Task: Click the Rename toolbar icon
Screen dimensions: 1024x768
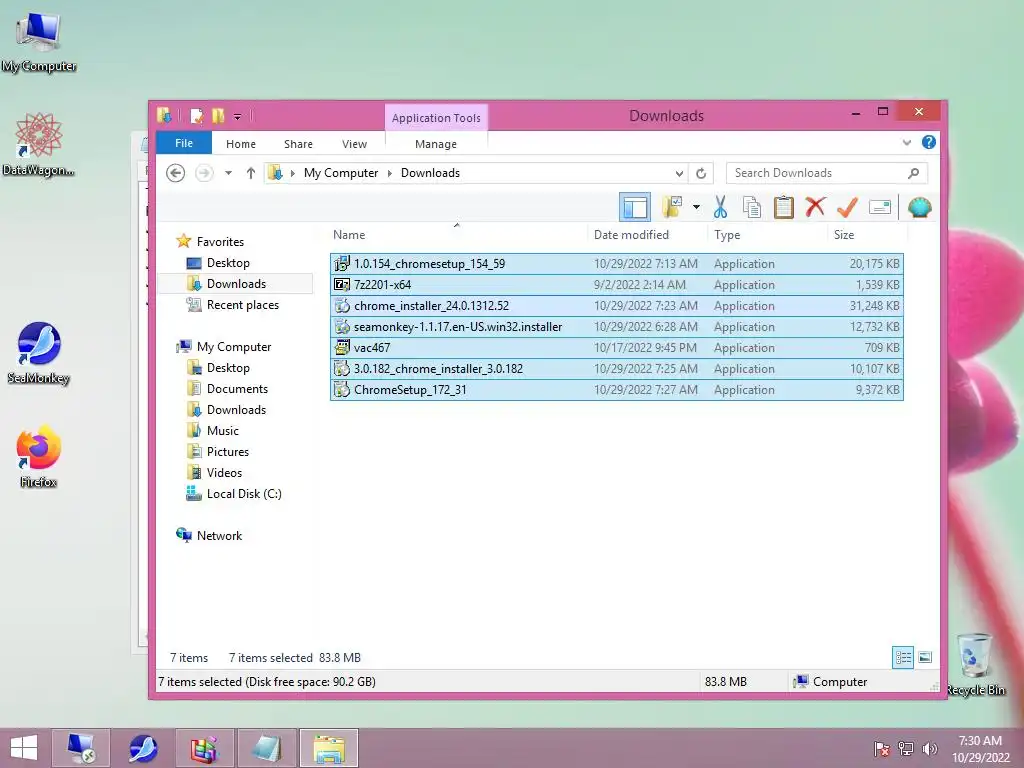Action: point(880,208)
